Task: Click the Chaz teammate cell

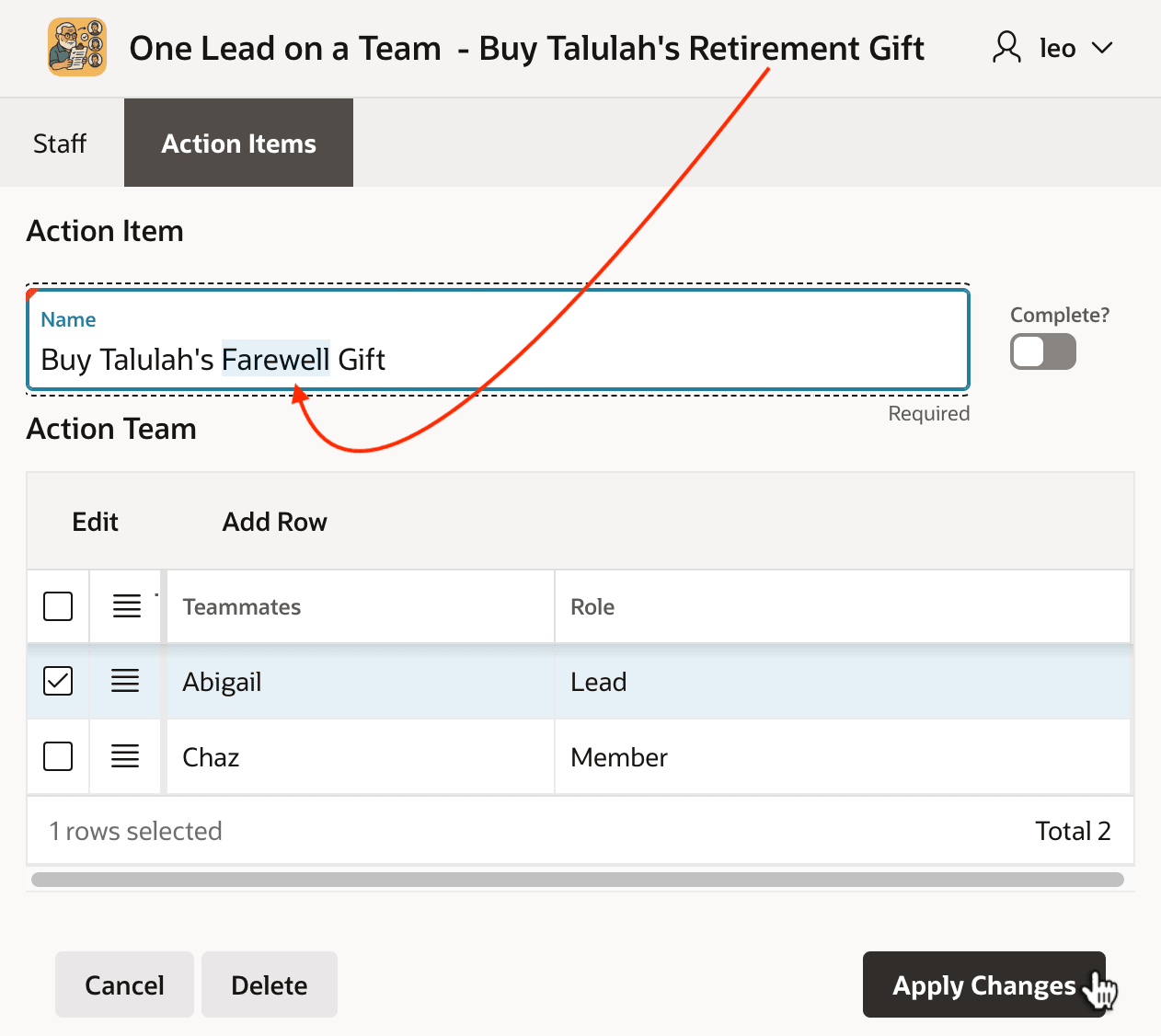Action: click(x=360, y=757)
